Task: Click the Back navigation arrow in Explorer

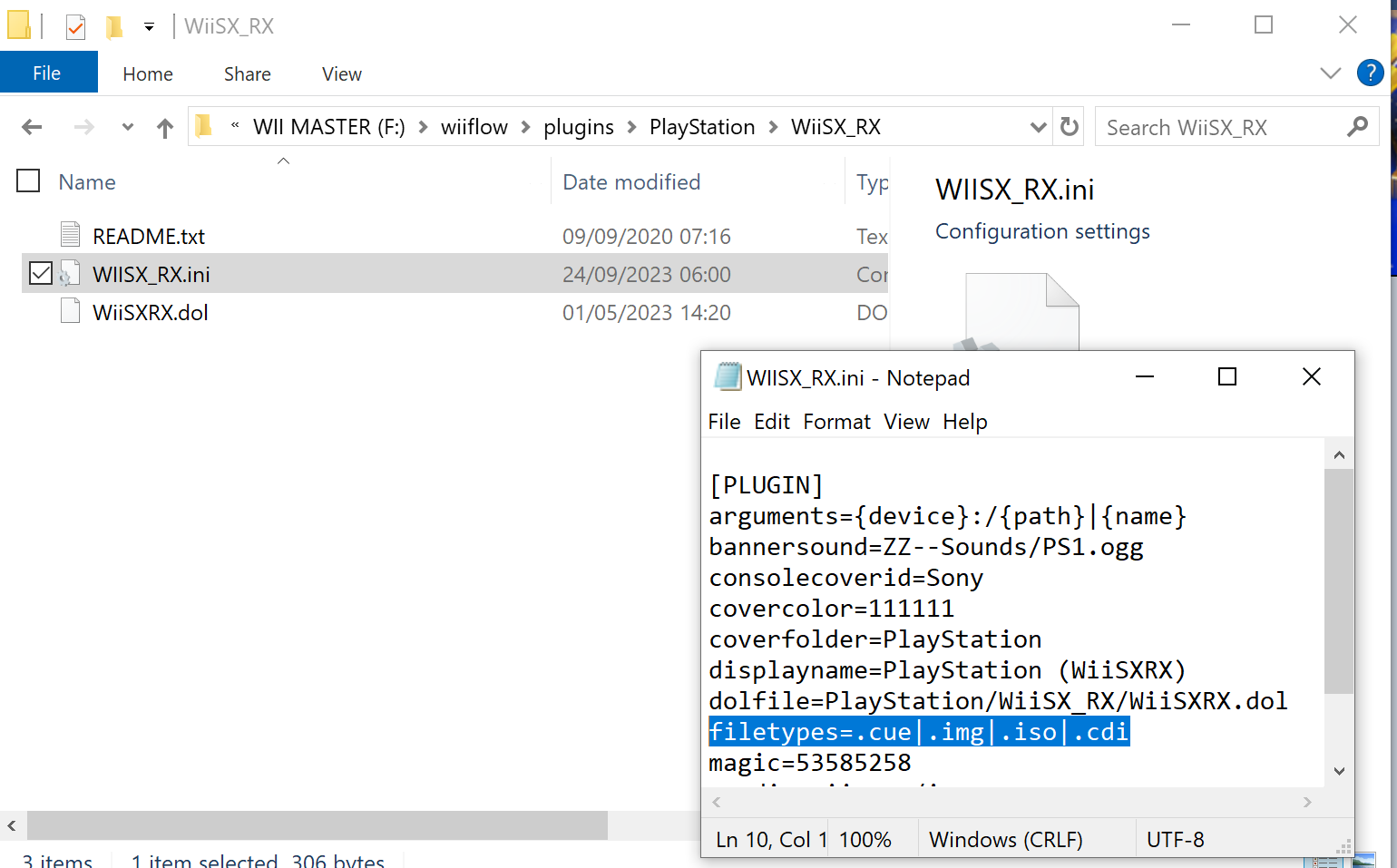Action: click(x=32, y=127)
